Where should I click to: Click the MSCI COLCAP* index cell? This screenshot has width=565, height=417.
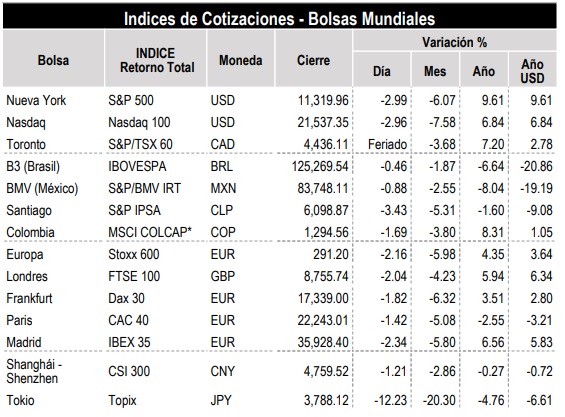coord(150,232)
